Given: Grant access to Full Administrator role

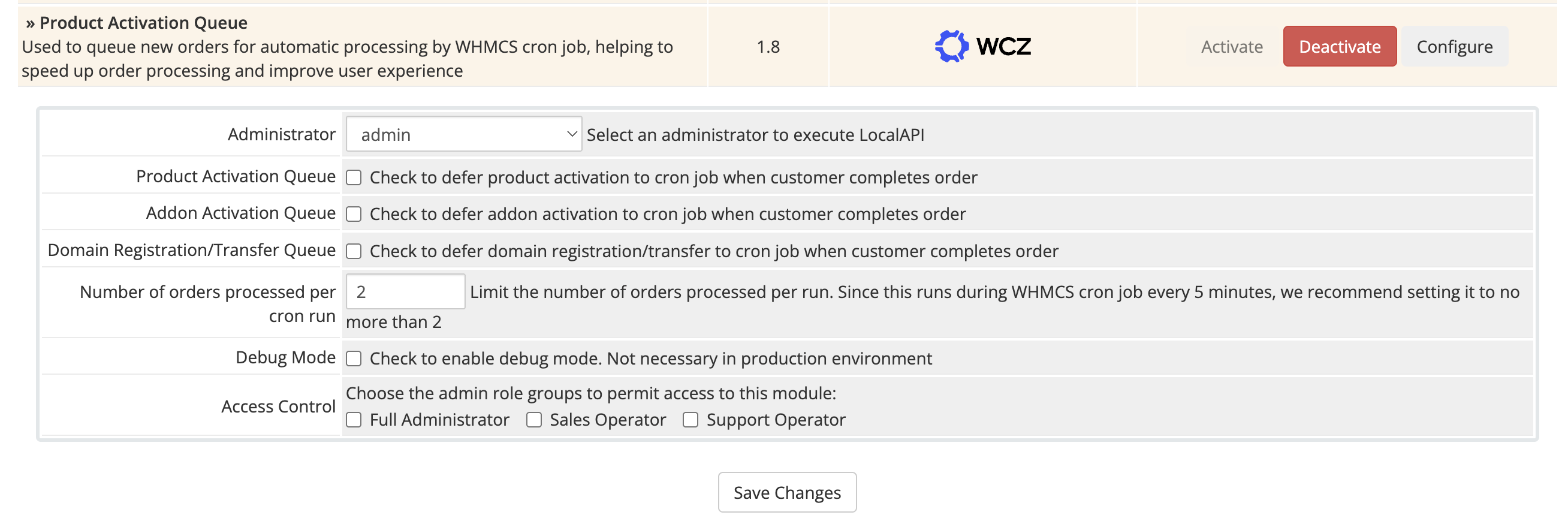Looking at the screenshot, I should pos(354,420).
